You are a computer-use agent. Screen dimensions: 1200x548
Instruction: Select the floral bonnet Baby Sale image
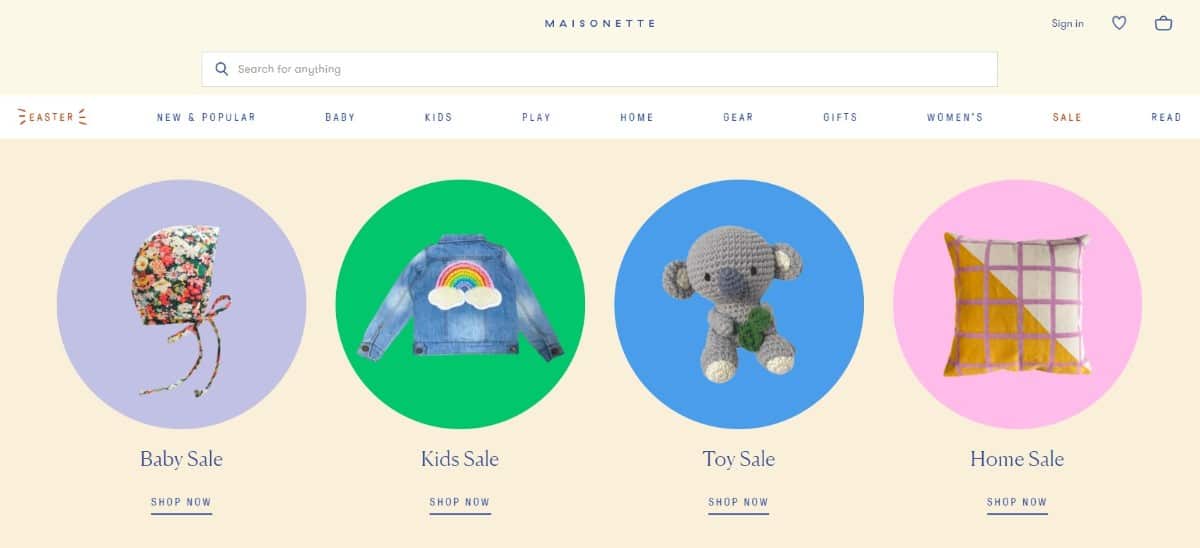click(181, 305)
